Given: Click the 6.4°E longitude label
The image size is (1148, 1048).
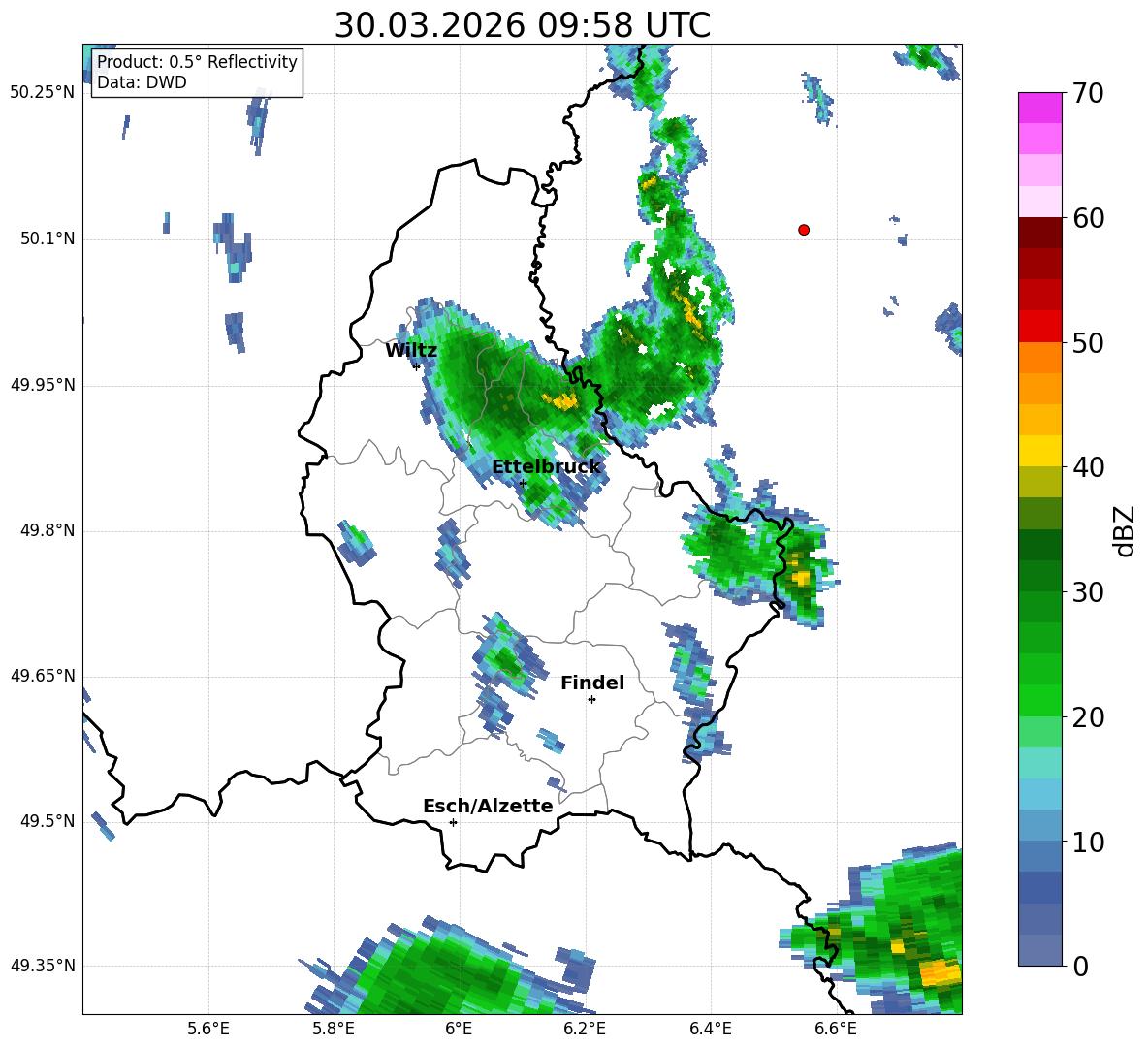Looking at the screenshot, I should pyautogui.click(x=710, y=1029).
